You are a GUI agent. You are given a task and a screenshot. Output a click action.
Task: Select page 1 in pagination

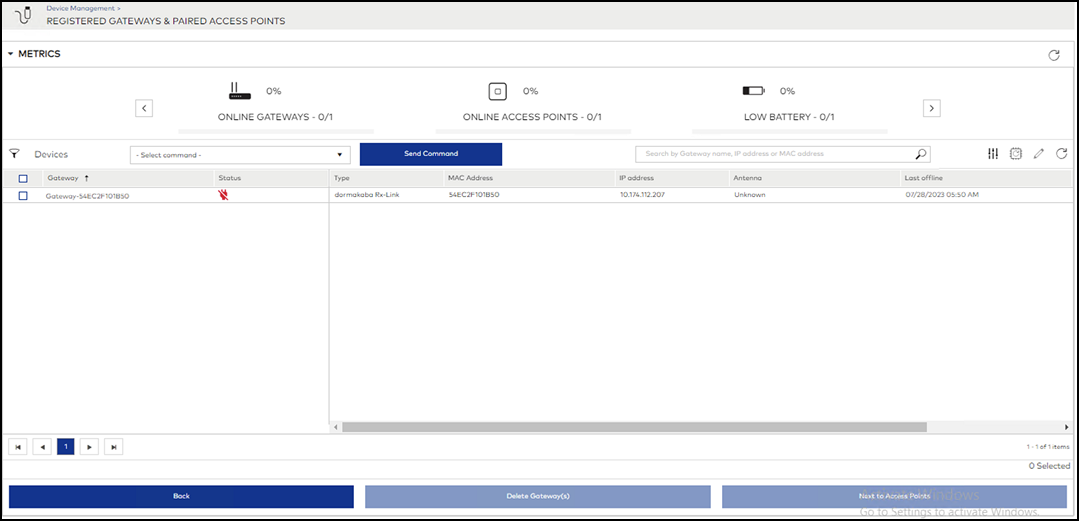(x=66, y=447)
